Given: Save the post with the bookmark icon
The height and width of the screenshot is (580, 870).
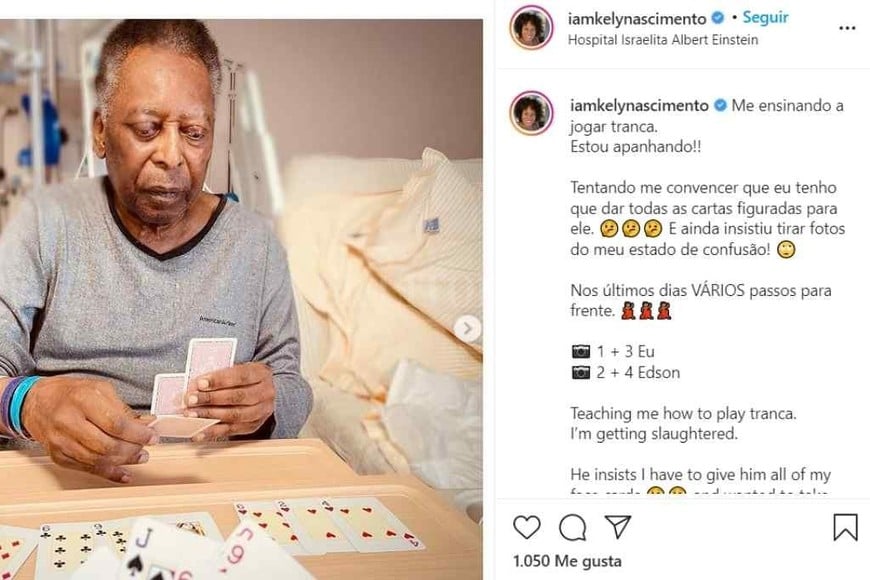Looking at the screenshot, I should point(845,527).
